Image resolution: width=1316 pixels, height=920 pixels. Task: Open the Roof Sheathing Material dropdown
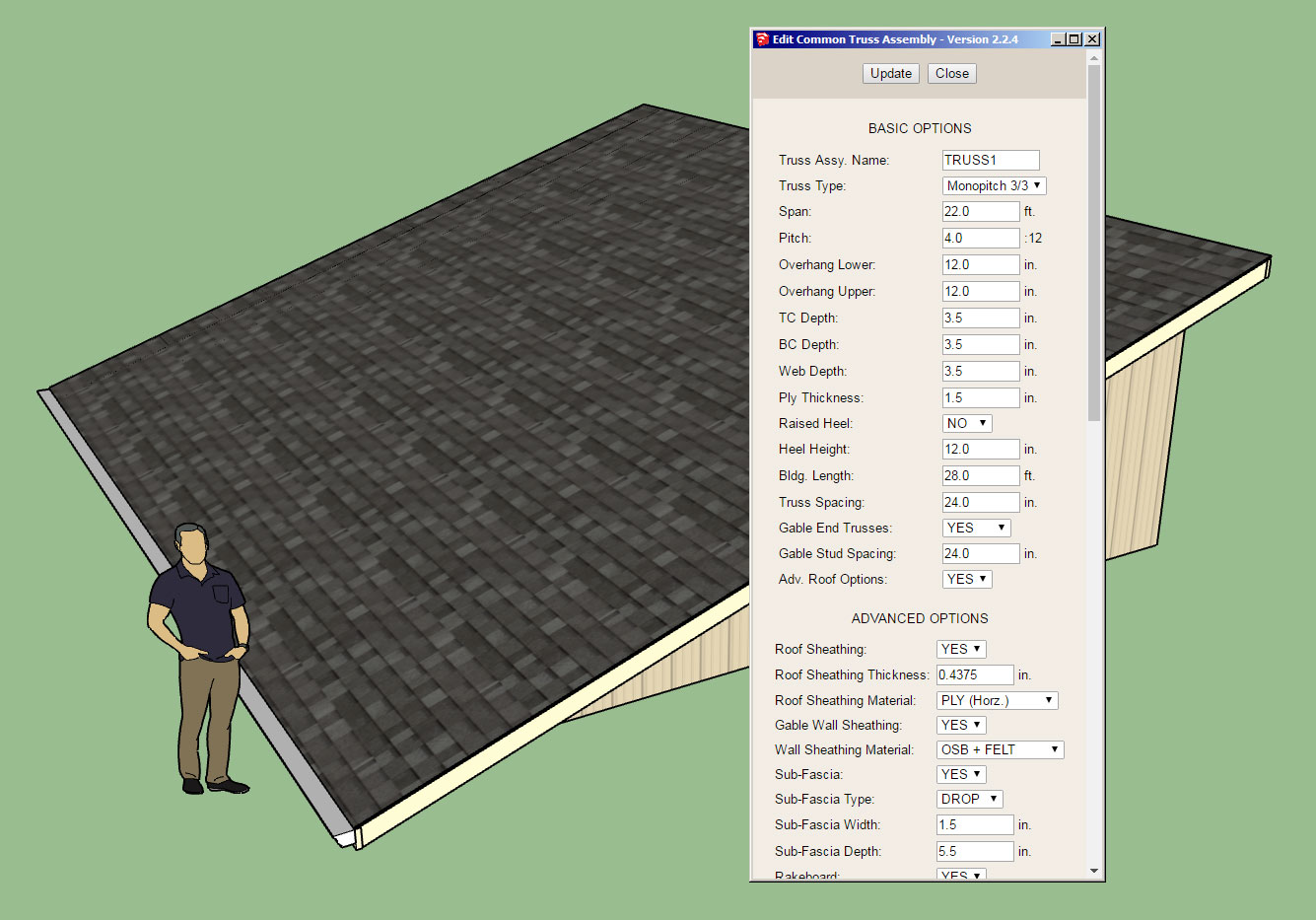pos(997,700)
